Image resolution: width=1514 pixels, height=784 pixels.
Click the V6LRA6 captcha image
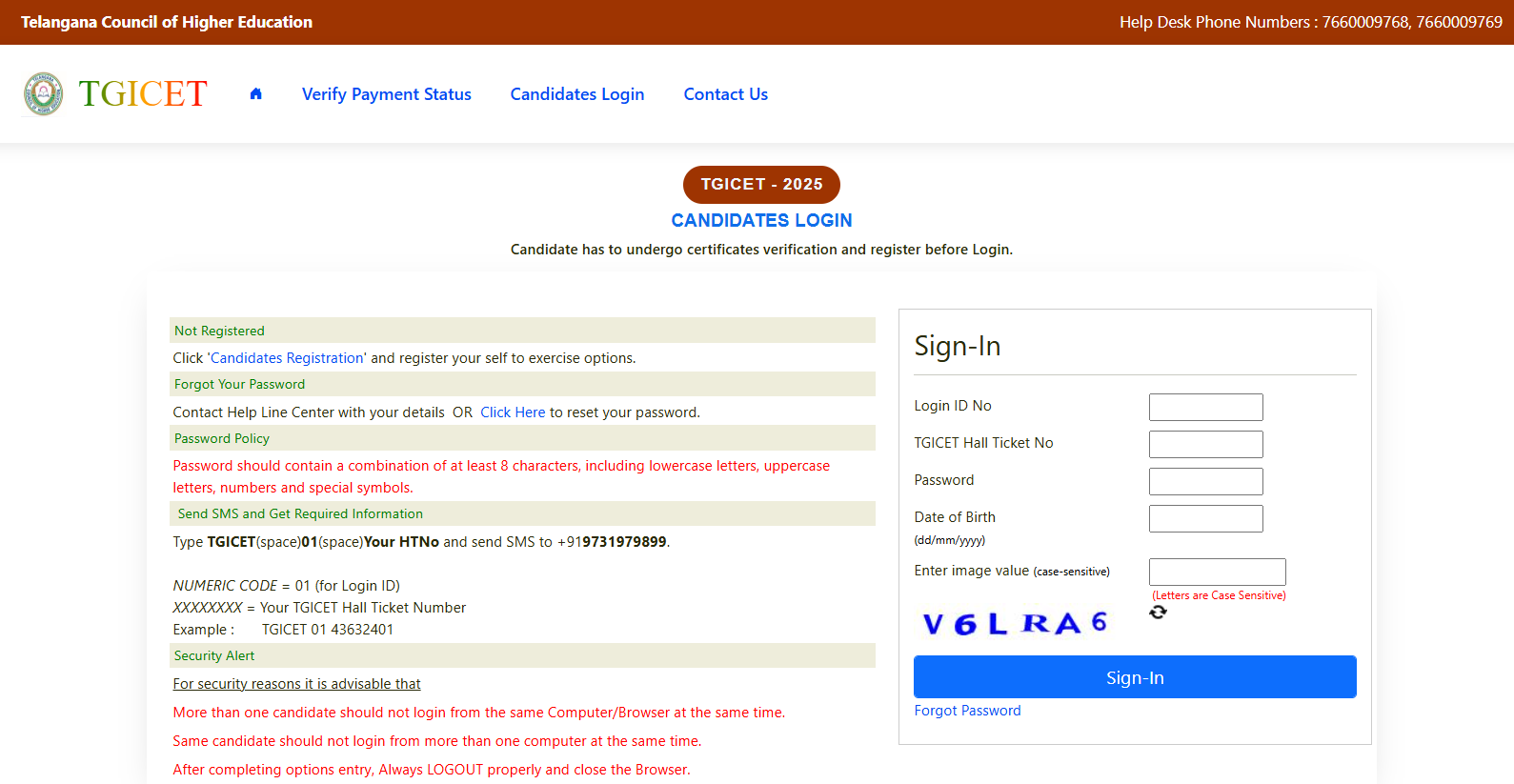click(1015, 623)
